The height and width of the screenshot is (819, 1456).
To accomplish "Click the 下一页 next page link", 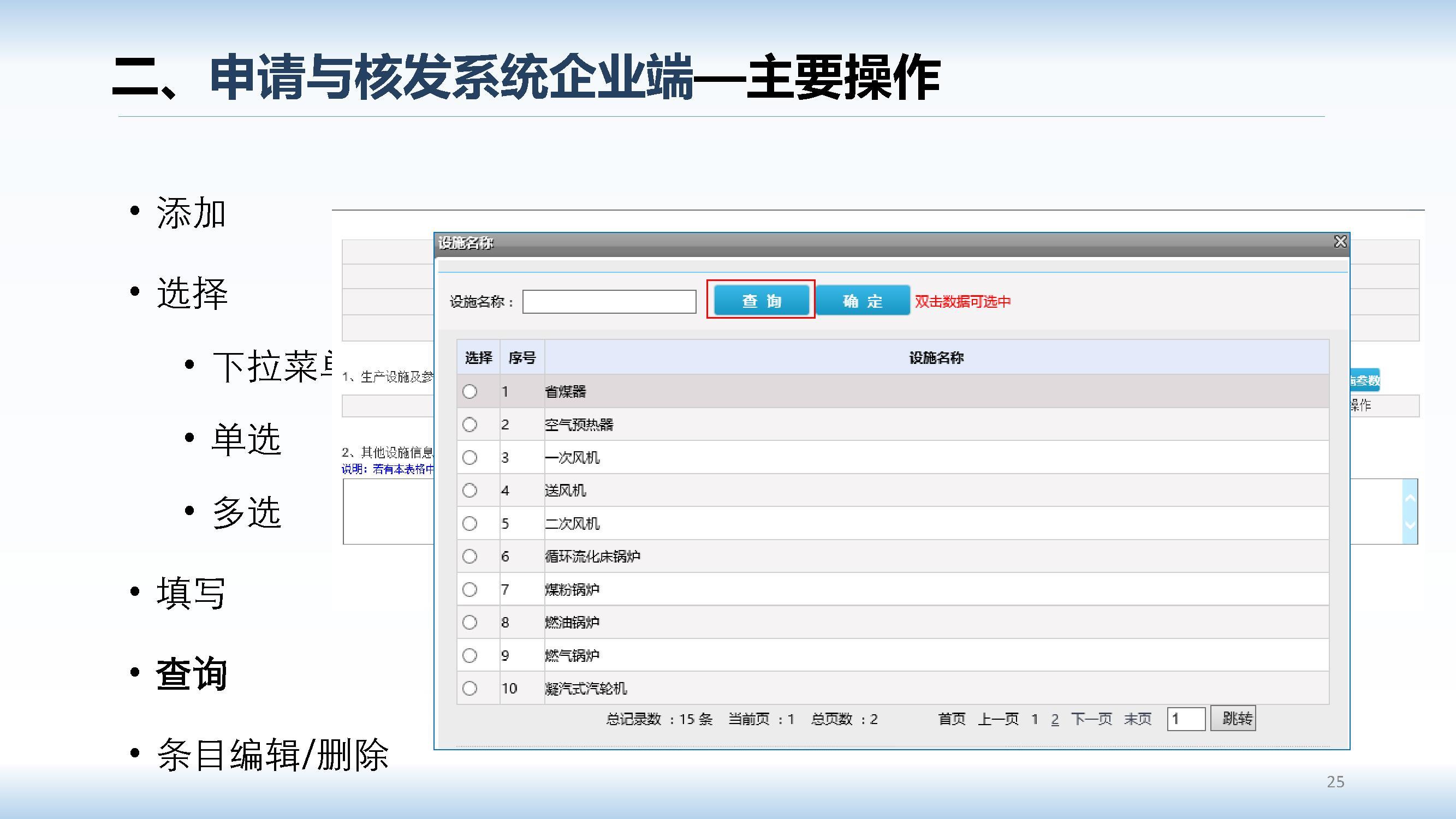I will click(x=1091, y=719).
